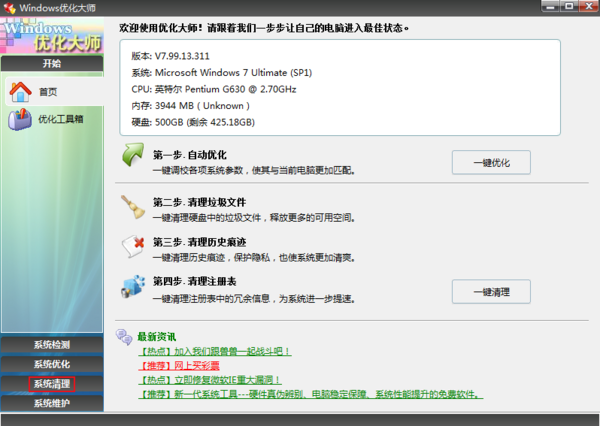The image size is (600, 426).
Task: Click the green arrow 自动优化 icon
Action: (x=133, y=158)
